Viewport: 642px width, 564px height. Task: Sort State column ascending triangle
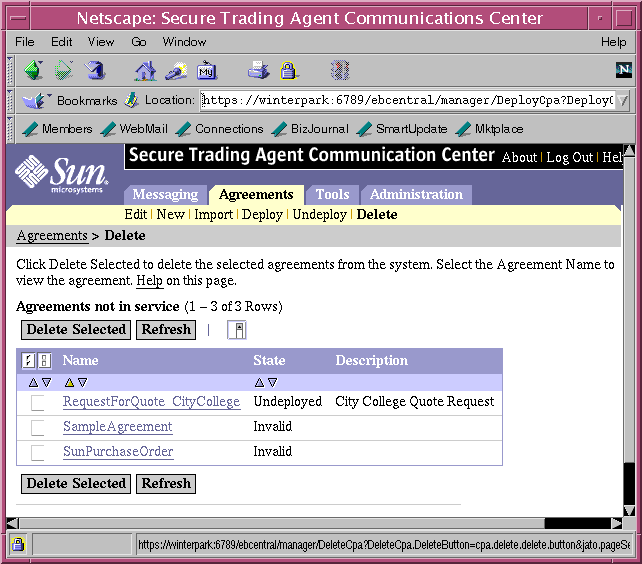259,383
